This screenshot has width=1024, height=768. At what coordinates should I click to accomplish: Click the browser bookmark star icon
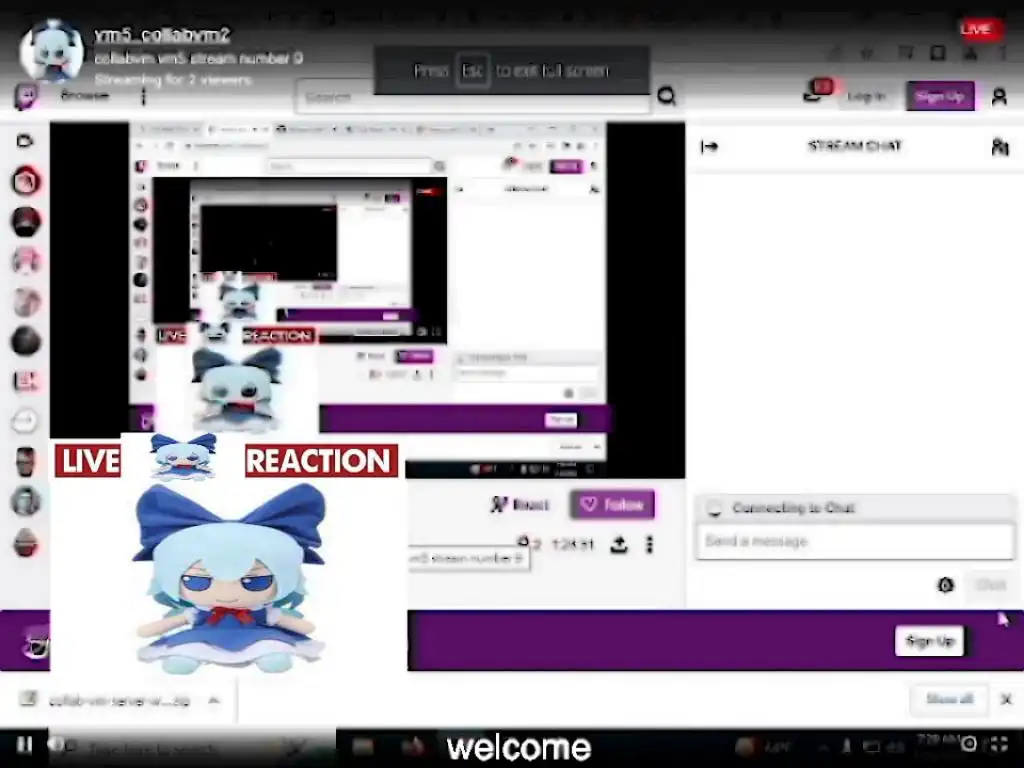[867, 54]
